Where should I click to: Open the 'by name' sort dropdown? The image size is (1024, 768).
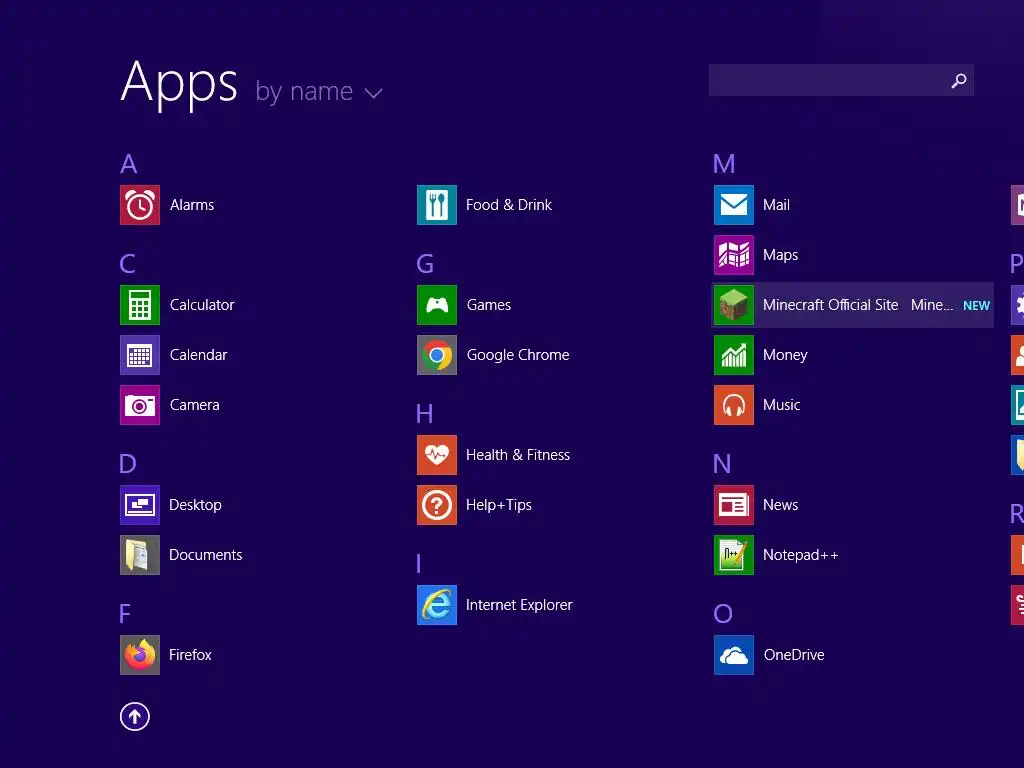tap(318, 91)
